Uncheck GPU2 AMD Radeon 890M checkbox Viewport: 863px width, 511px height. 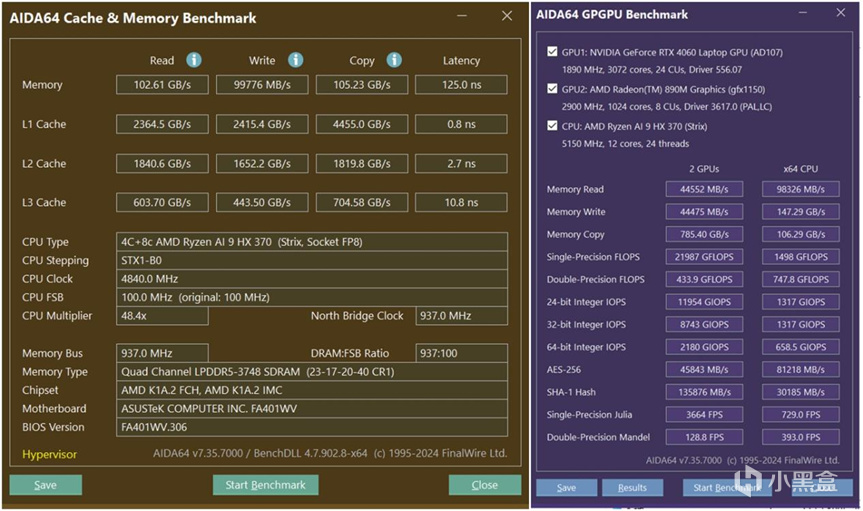[552, 89]
